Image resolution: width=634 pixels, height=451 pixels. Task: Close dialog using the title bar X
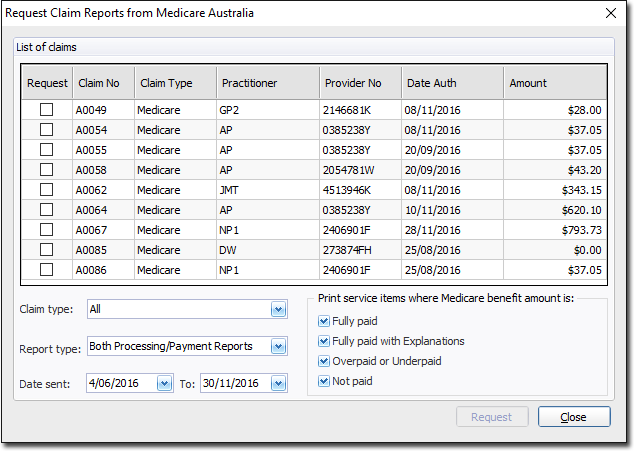(x=611, y=13)
